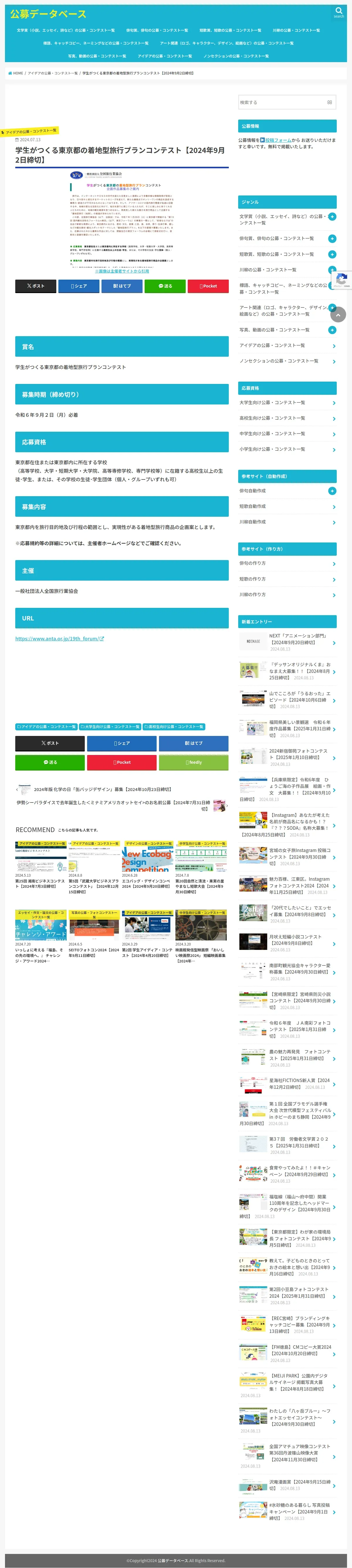Open チャレンジ・アワード recommended card

[41, 937]
